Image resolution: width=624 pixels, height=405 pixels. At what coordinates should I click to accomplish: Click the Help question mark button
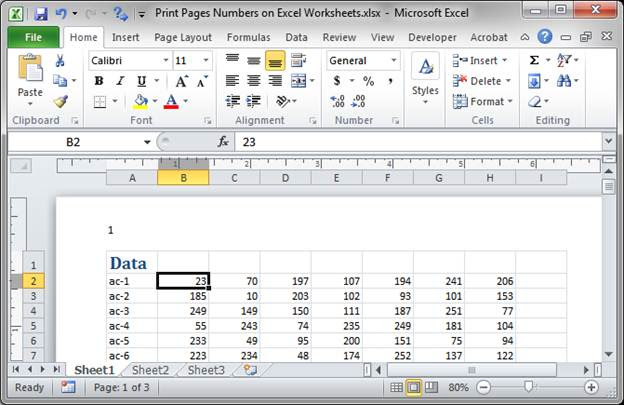tap(545, 37)
